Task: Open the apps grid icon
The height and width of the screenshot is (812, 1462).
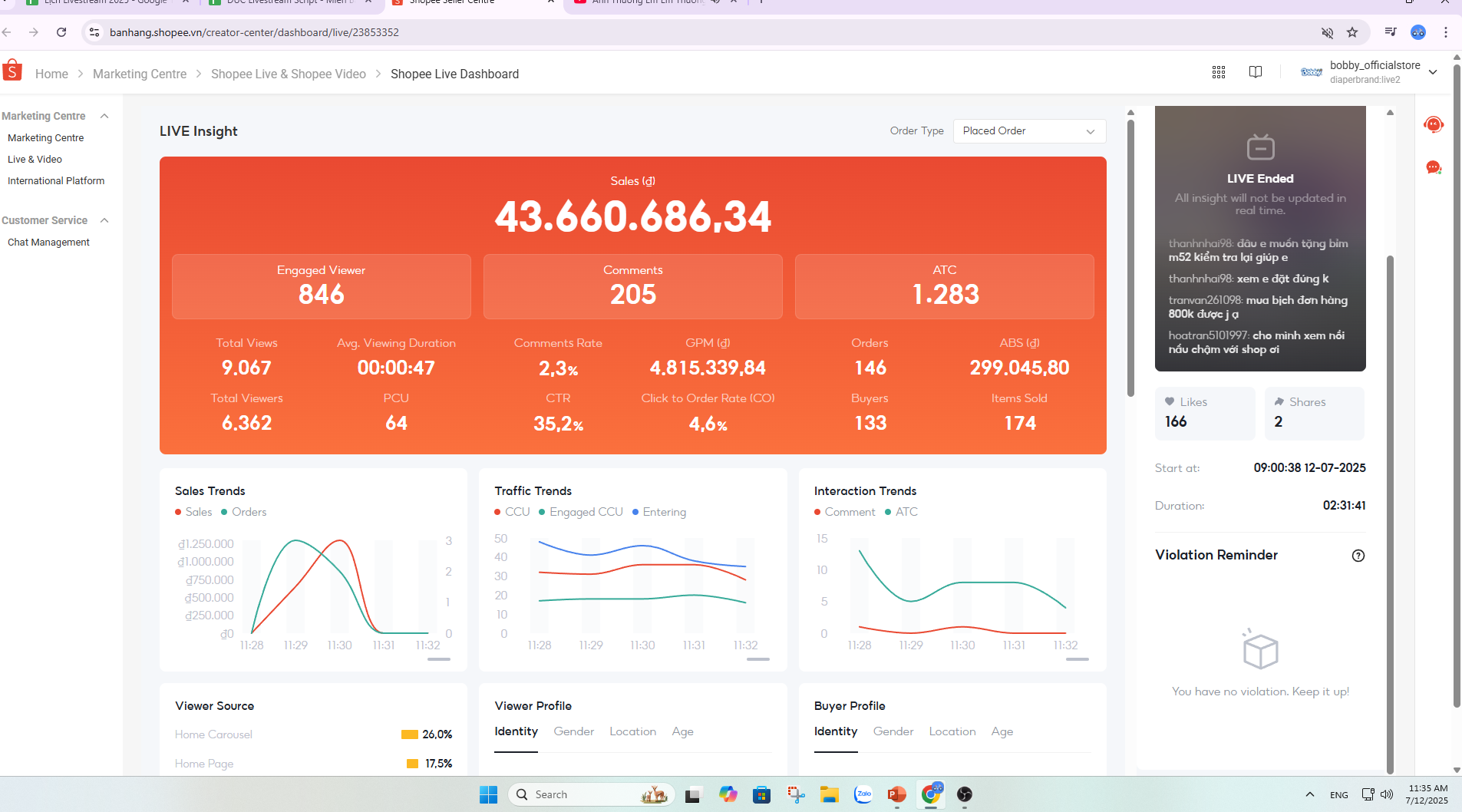Action: tap(1219, 72)
